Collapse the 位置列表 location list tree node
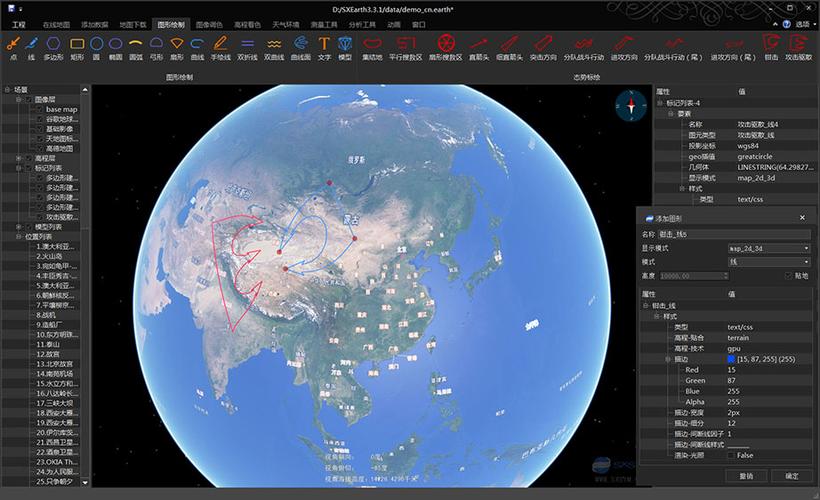The height and width of the screenshot is (500, 820). 19,236
